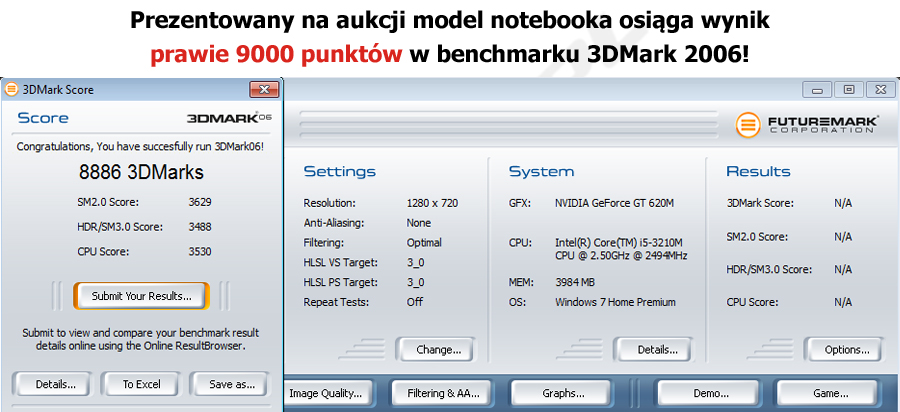
Task: Export the score with To Excel
Action: (x=141, y=383)
